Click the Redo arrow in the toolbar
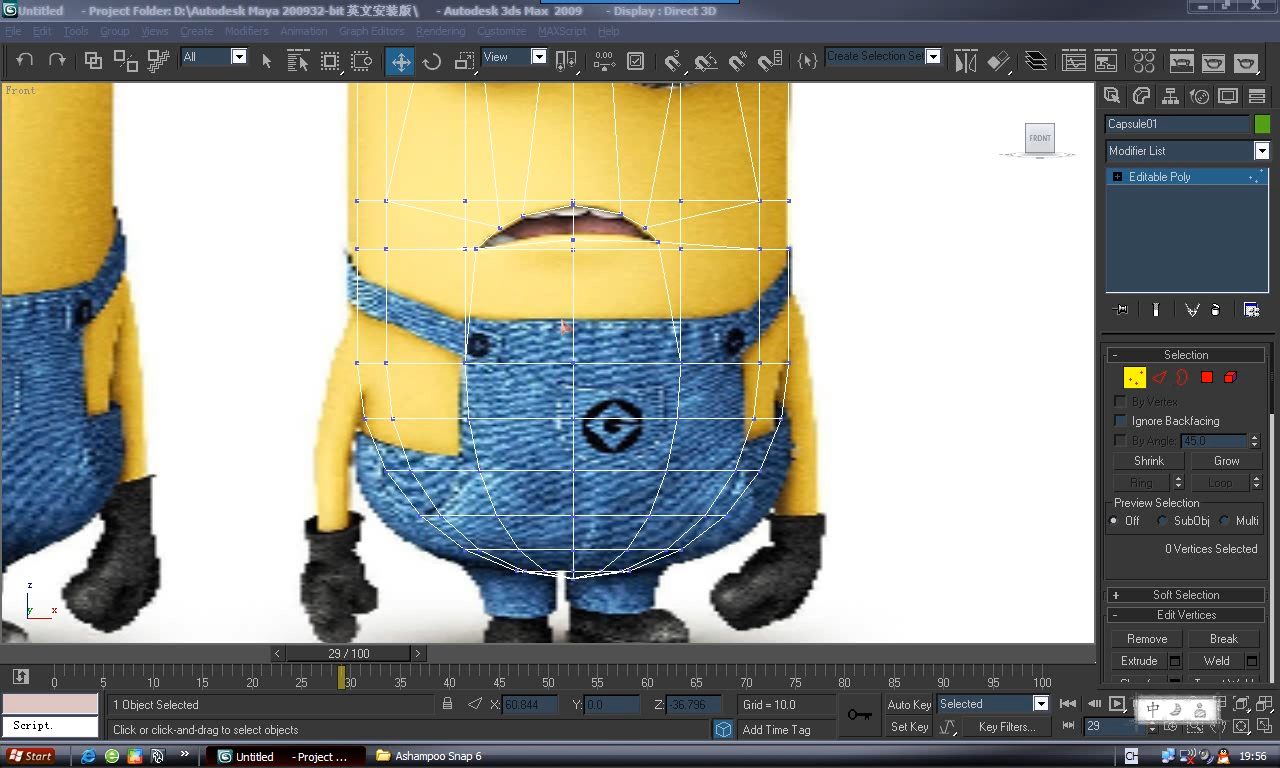This screenshot has width=1280, height=768. (57, 60)
